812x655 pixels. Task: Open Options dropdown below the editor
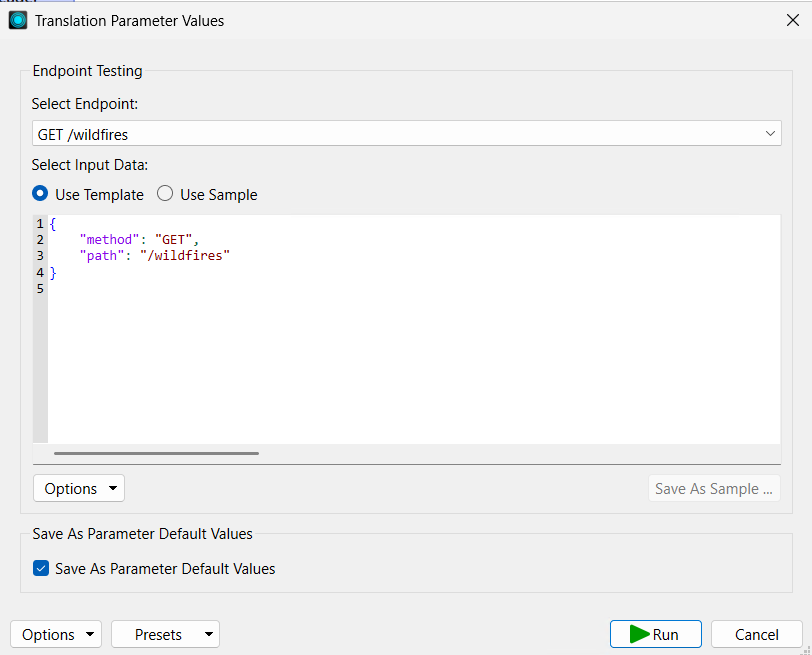(x=79, y=488)
